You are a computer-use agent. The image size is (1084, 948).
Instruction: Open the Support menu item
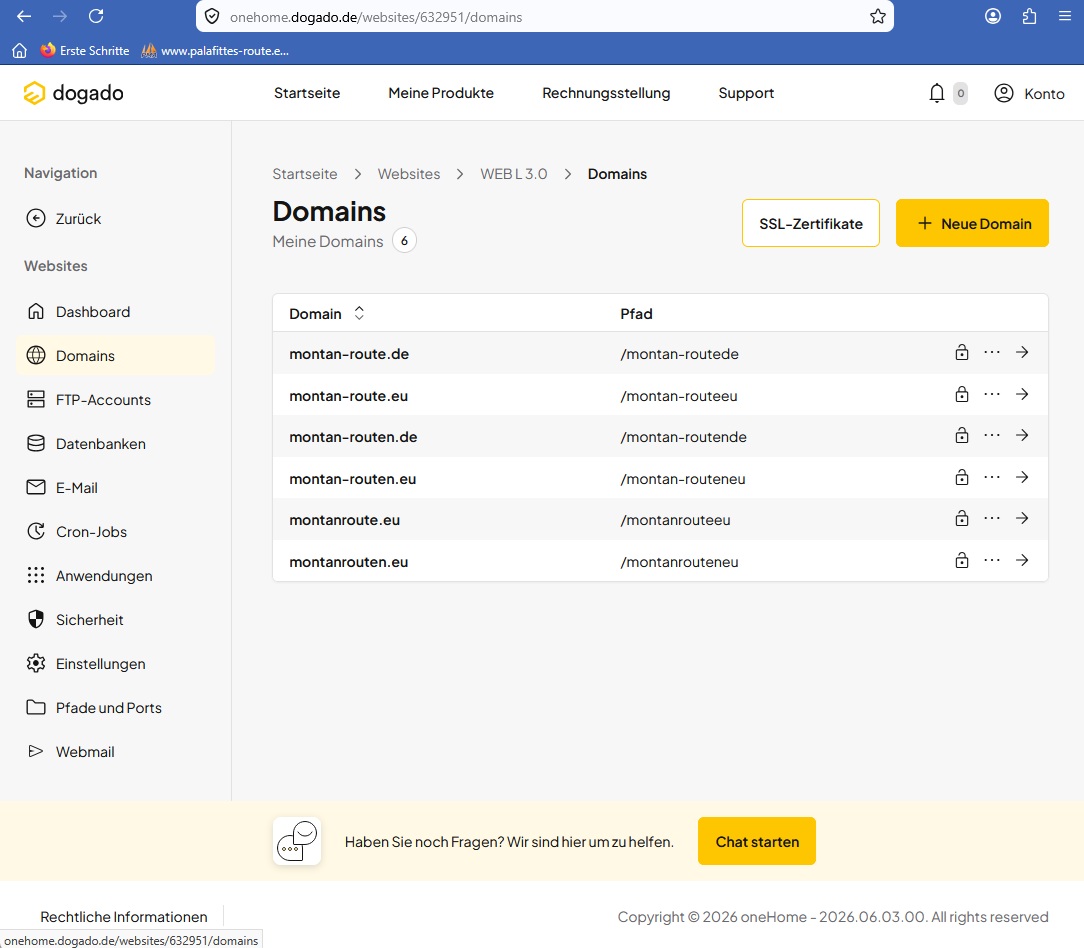[x=746, y=93]
